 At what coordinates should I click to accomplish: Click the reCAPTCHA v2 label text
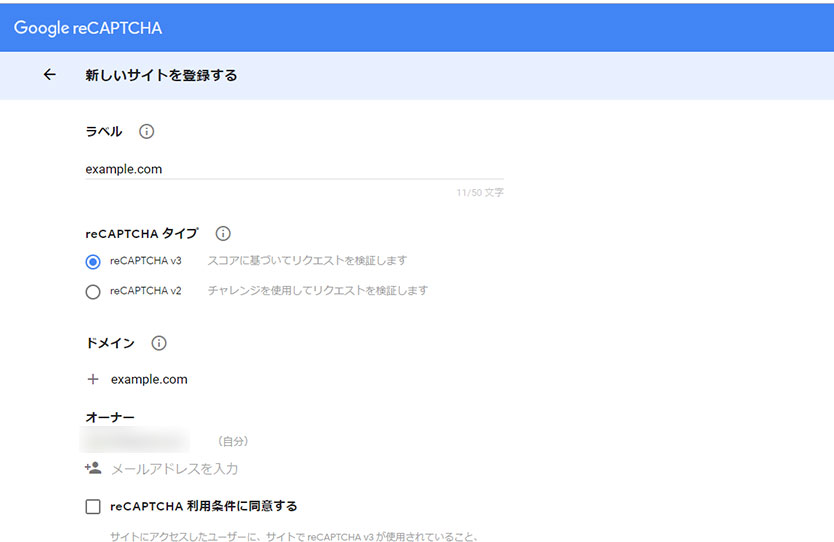[x=146, y=290]
